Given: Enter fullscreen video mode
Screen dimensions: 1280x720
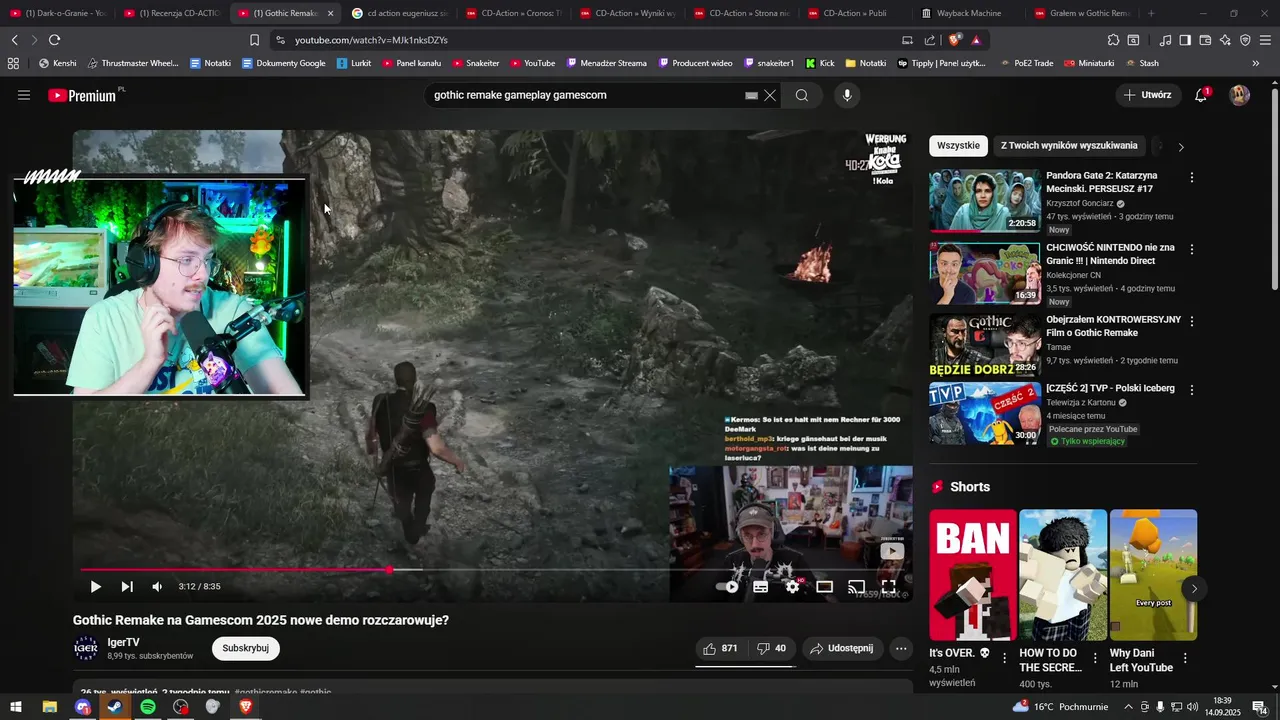Looking at the screenshot, I should tap(888, 587).
